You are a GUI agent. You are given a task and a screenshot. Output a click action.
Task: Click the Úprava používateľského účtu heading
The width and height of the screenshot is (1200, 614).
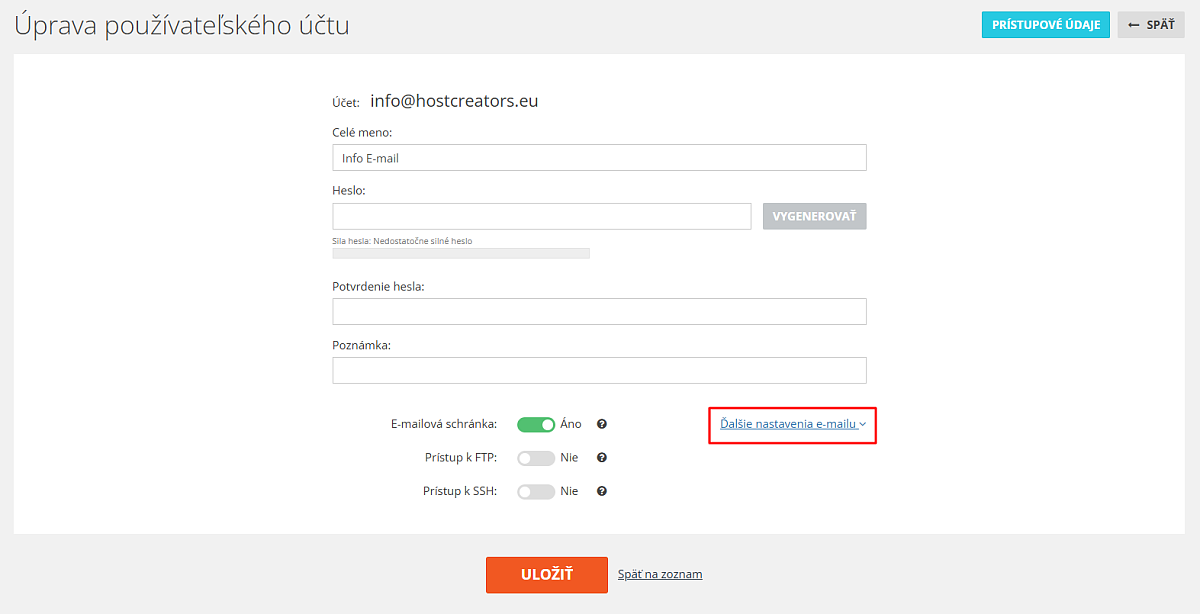pos(182,25)
